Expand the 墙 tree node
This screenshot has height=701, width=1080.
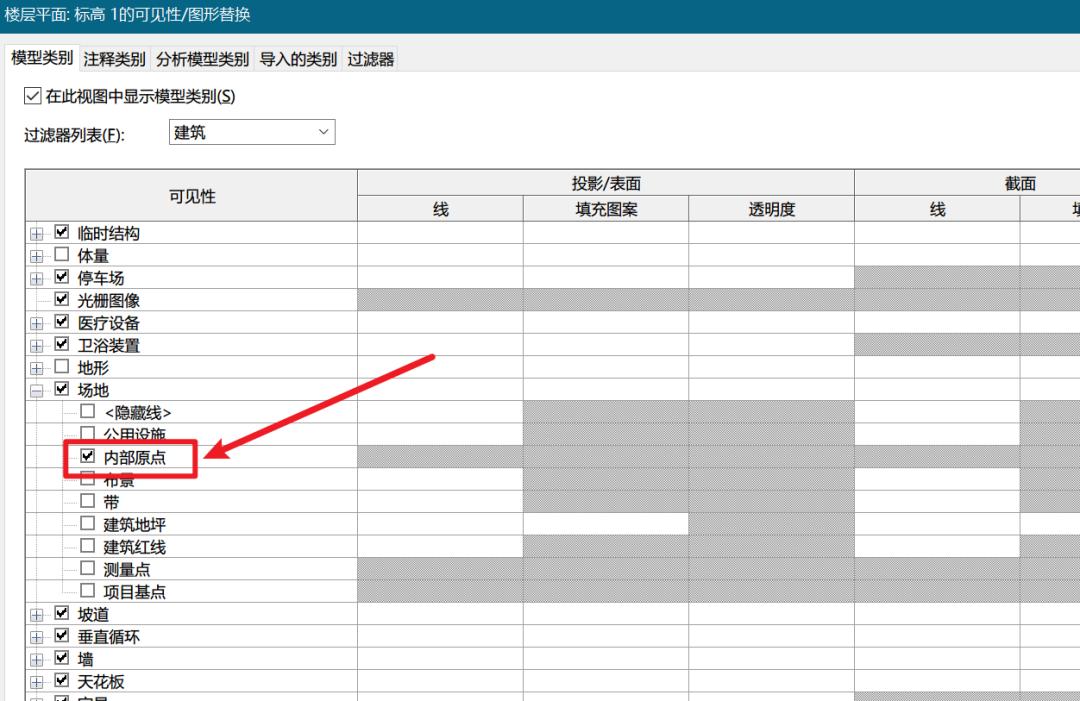[x=37, y=660]
